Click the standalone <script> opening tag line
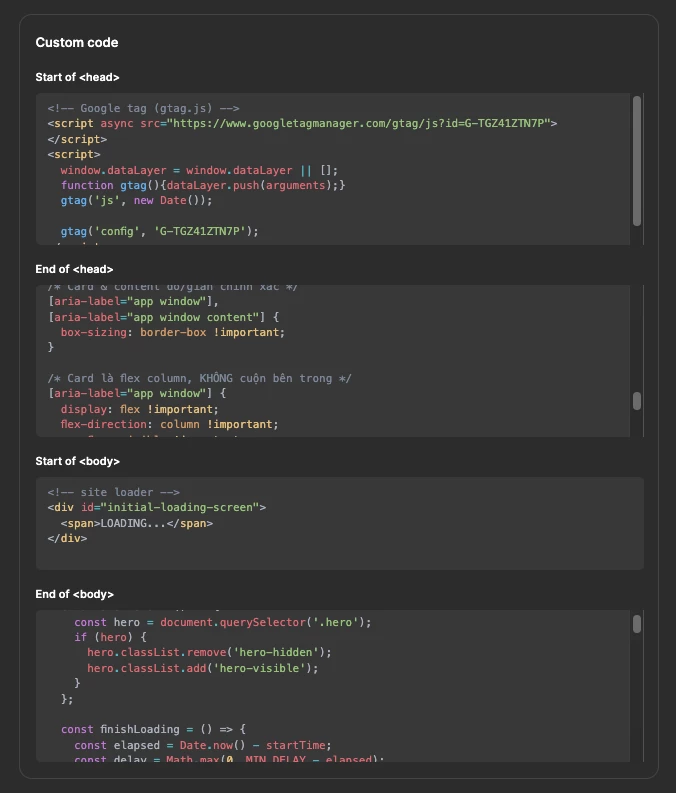The image size is (676, 793). point(74,154)
